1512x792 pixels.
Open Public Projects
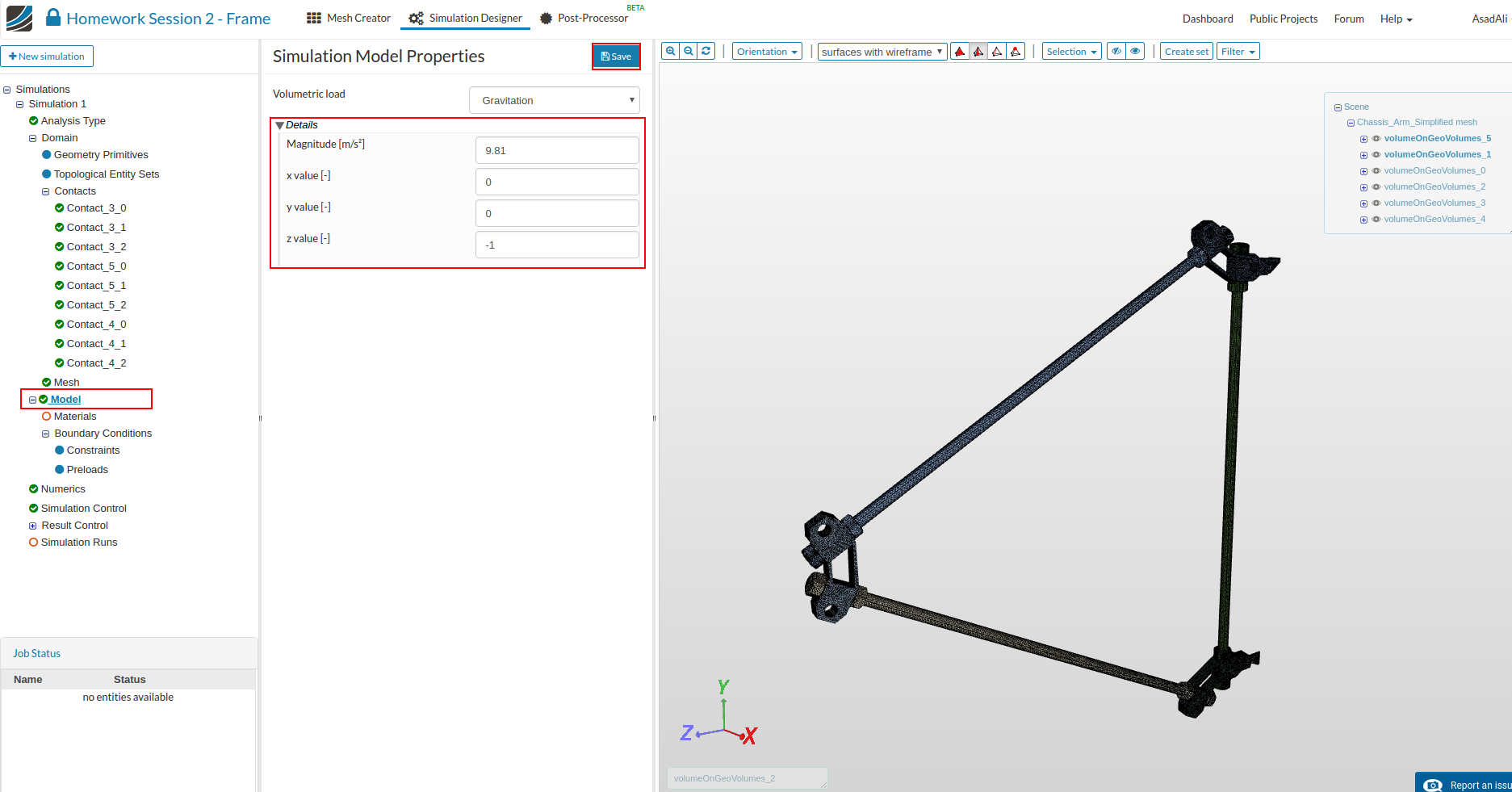point(1284,19)
